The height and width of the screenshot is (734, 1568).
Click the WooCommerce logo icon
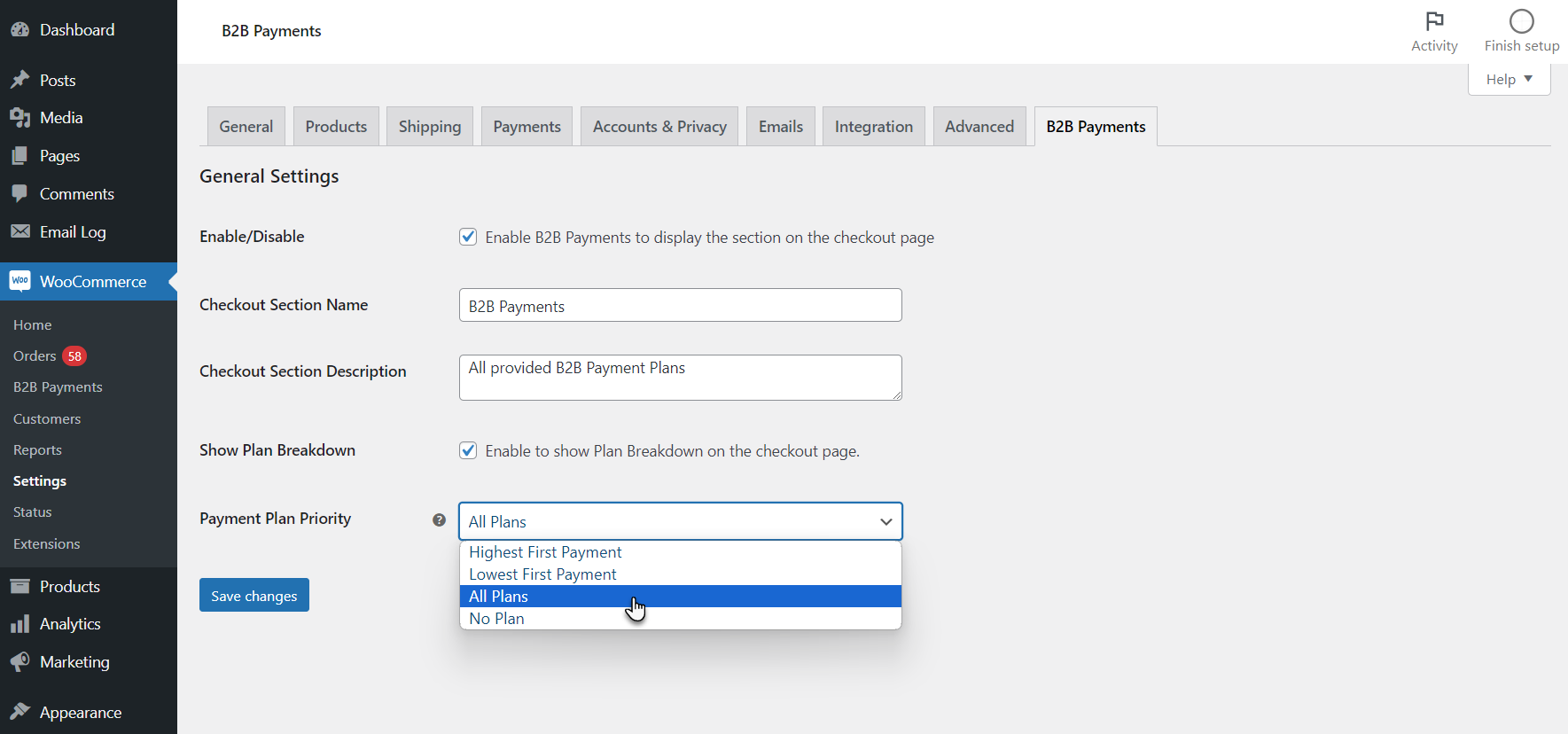click(20, 281)
